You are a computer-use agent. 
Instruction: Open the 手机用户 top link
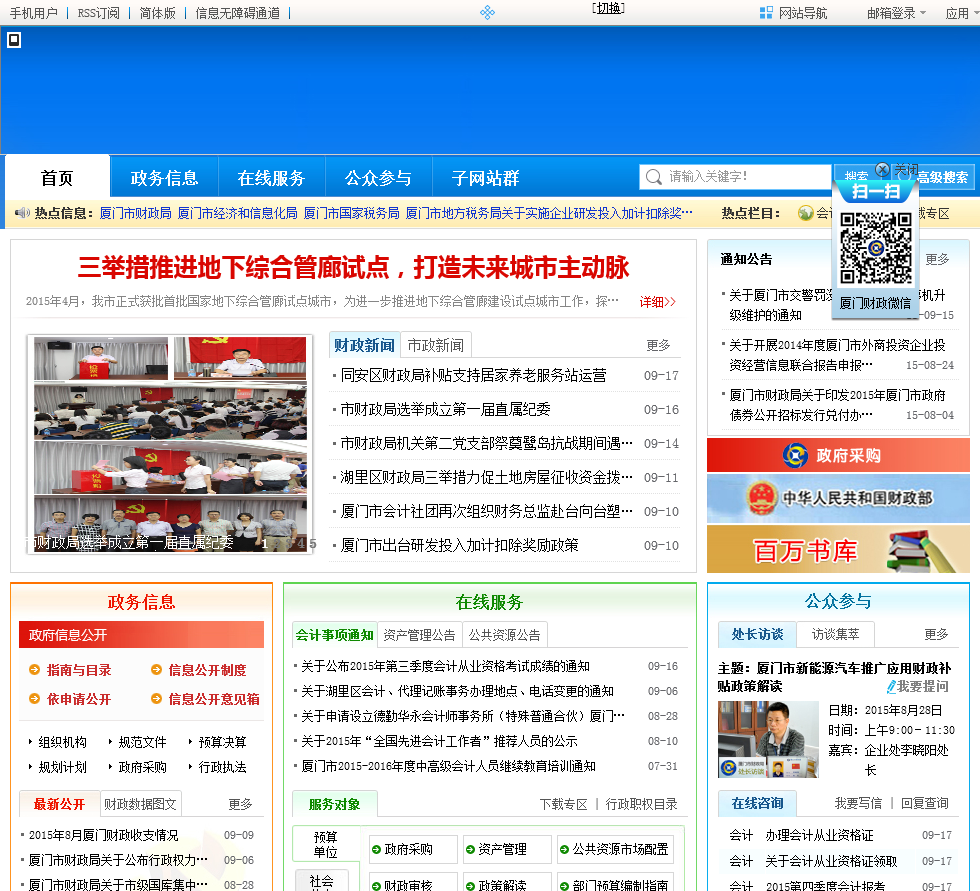pos(34,13)
